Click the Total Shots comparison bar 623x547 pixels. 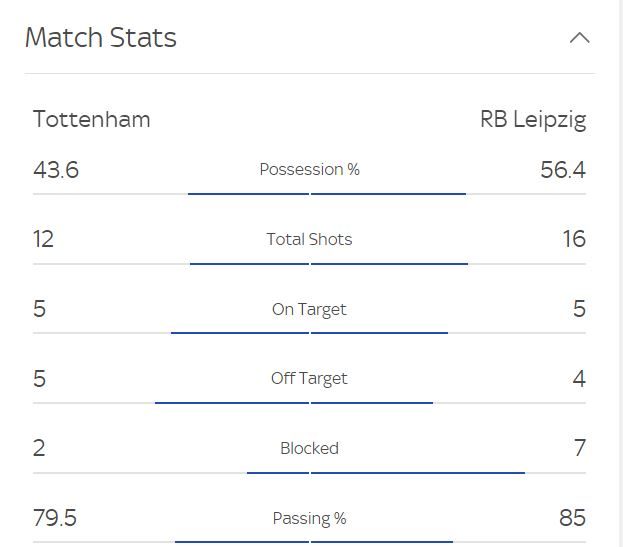(329, 263)
